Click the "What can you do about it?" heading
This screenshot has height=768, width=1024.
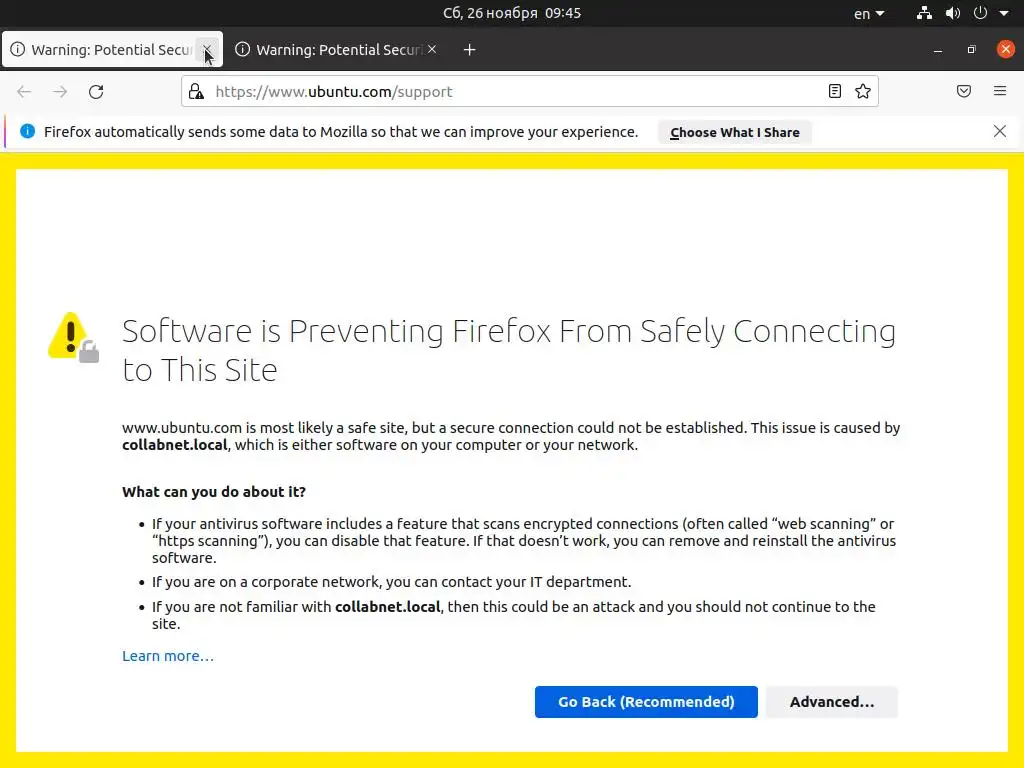[x=214, y=492]
